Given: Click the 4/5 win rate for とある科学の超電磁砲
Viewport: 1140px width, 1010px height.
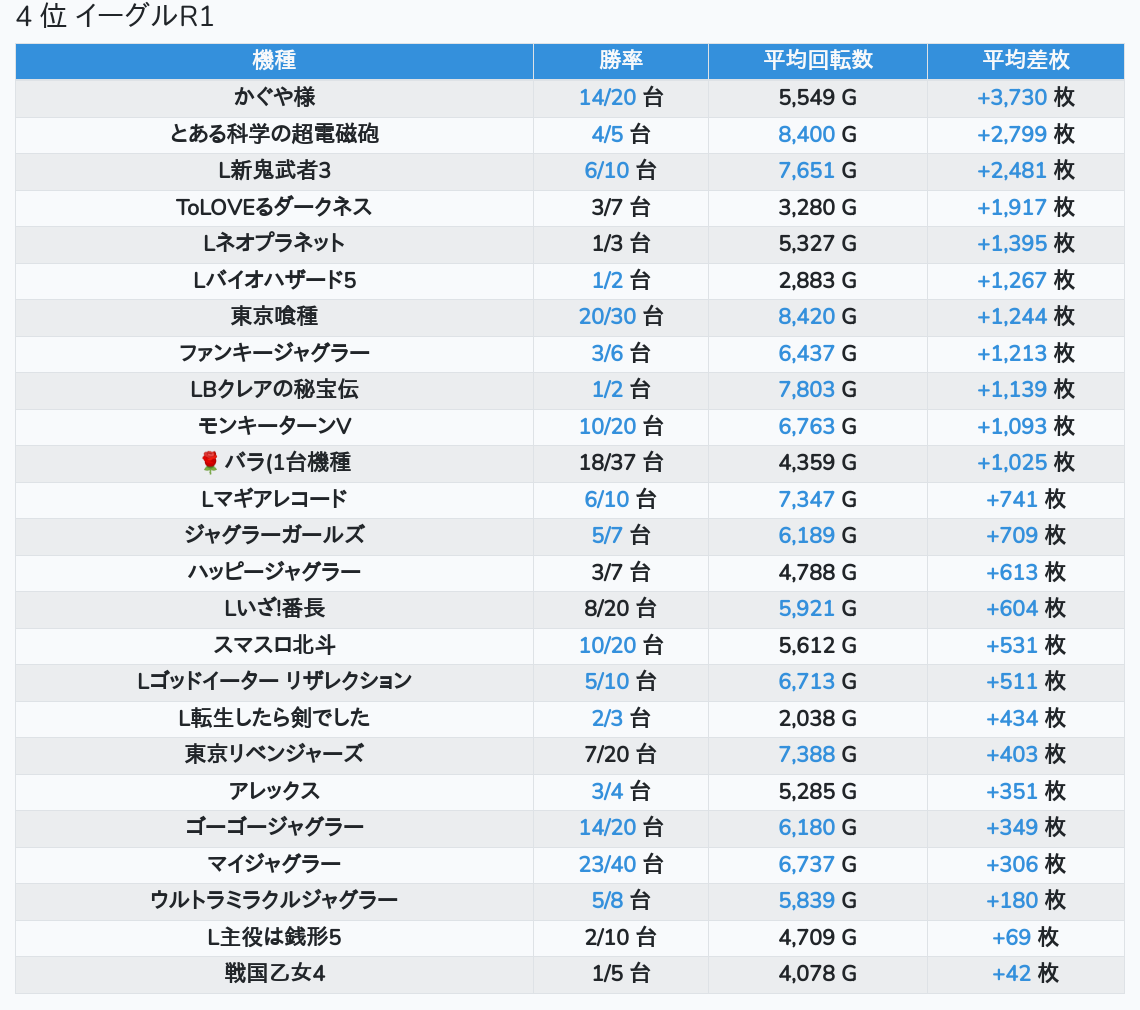Looking at the screenshot, I should [607, 134].
